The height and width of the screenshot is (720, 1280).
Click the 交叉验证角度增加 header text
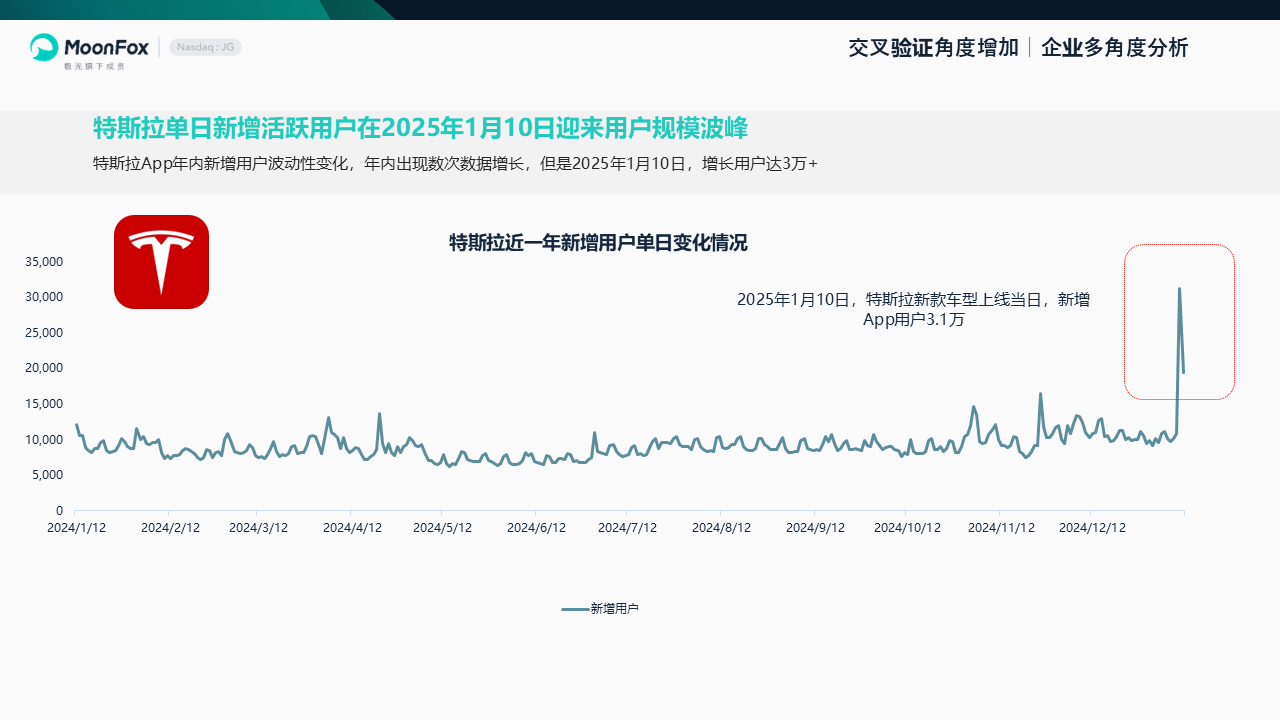933,48
